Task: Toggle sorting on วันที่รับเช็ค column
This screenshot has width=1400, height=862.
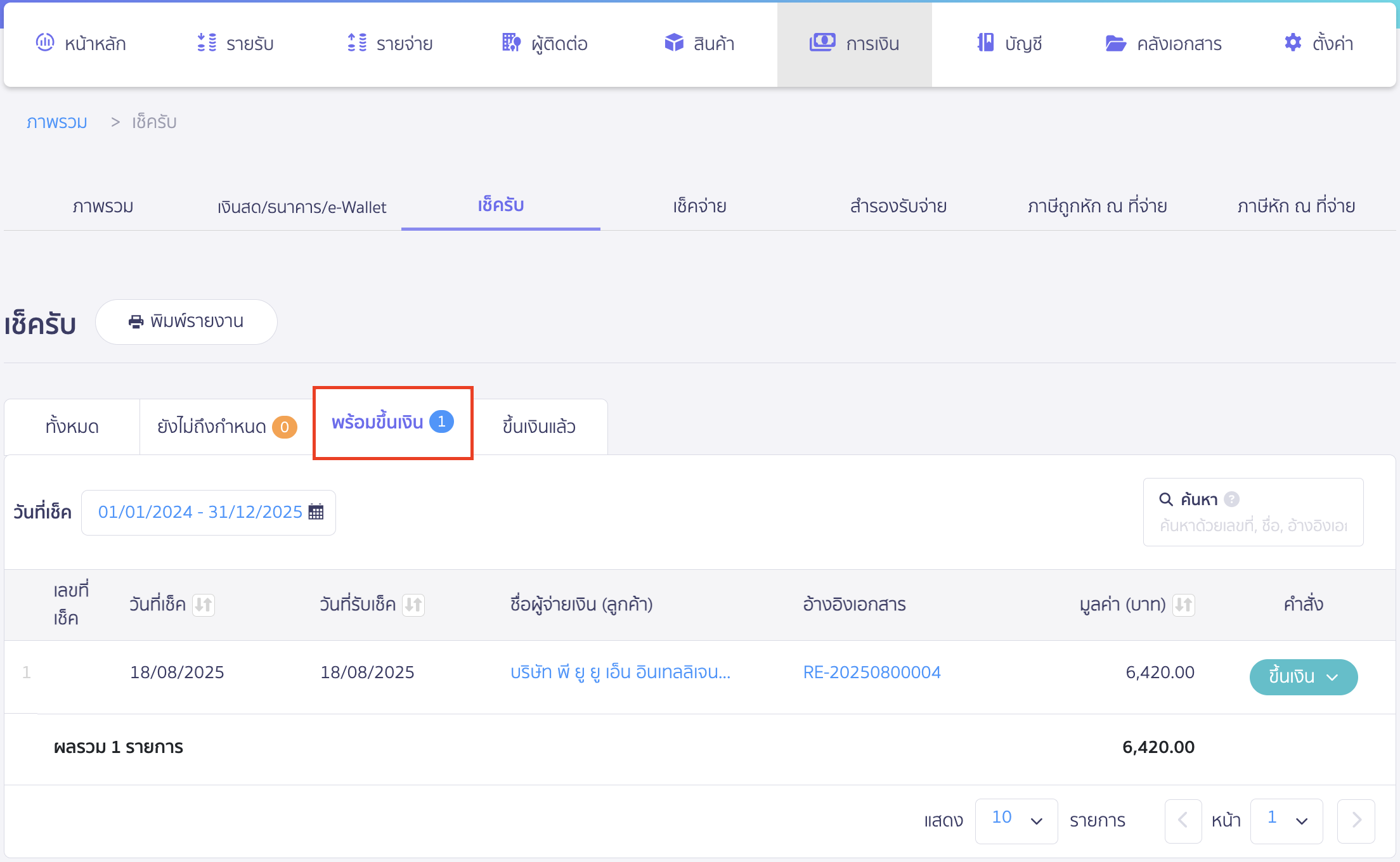Action: pyautogui.click(x=415, y=605)
